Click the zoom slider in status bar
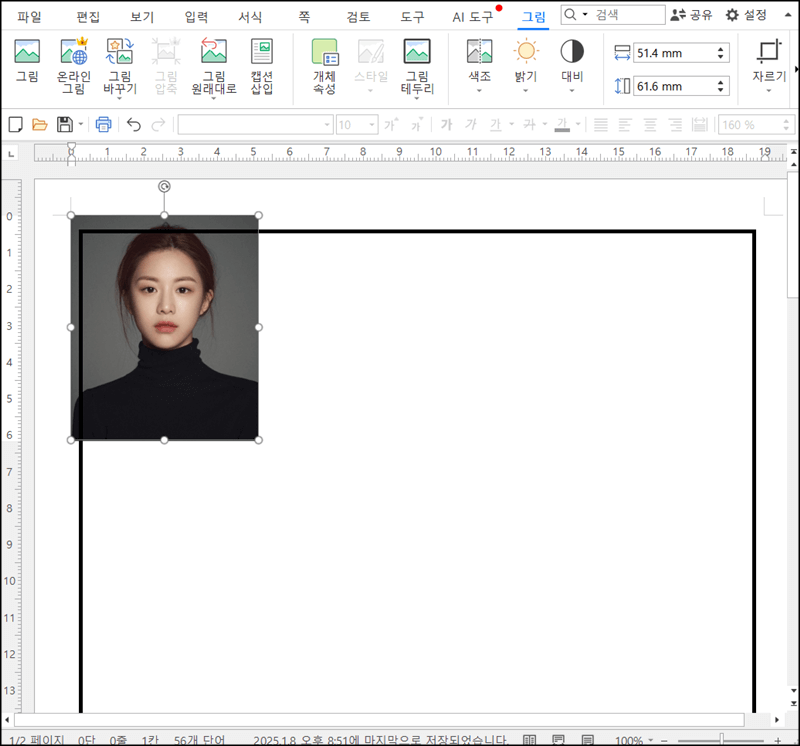 click(x=720, y=740)
